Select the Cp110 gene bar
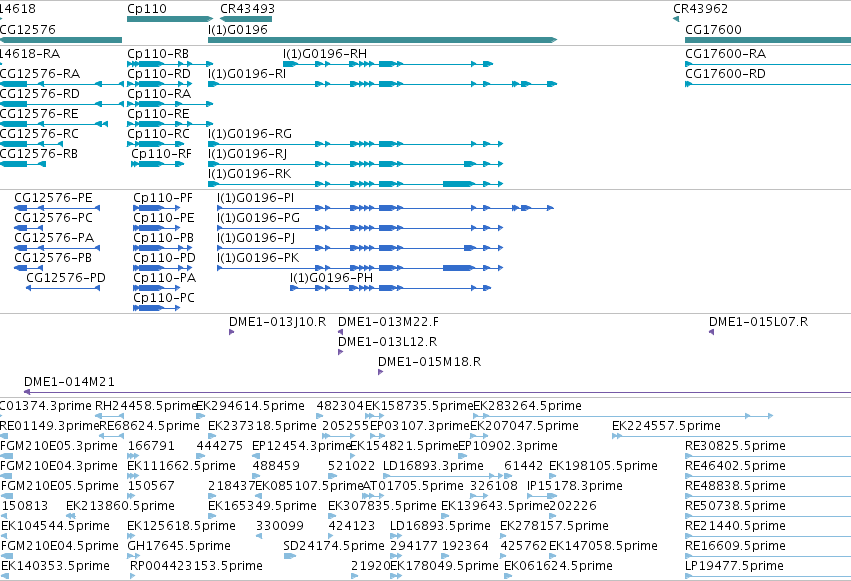 pyautogui.click(x=170, y=19)
